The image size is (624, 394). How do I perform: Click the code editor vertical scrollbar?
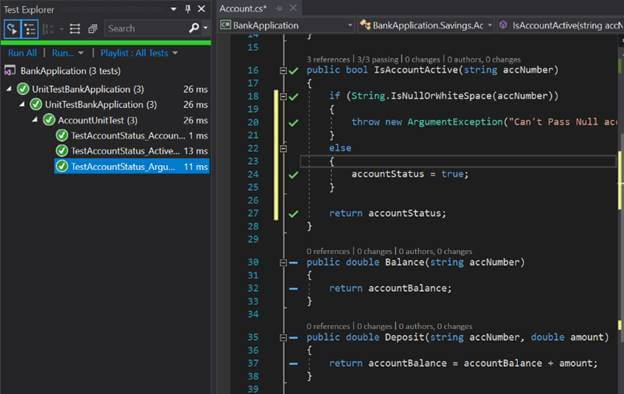pos(621,215)
